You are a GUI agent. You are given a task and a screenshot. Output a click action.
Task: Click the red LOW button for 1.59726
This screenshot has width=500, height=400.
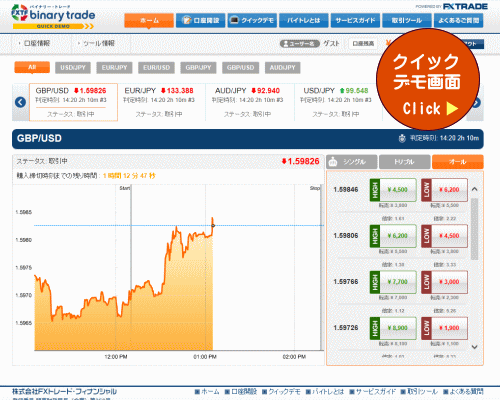coord(444,328)
